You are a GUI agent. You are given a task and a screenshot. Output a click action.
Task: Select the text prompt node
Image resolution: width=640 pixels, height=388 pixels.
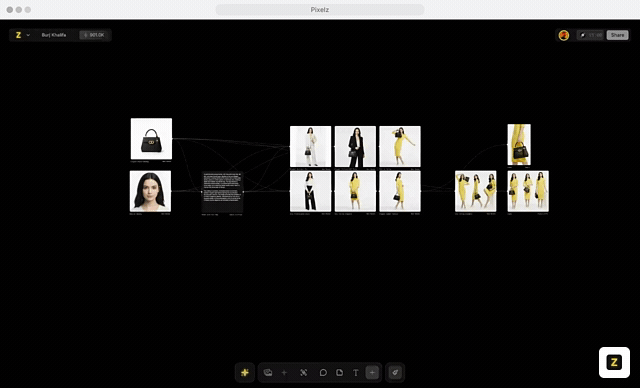(x=222, y=192)
